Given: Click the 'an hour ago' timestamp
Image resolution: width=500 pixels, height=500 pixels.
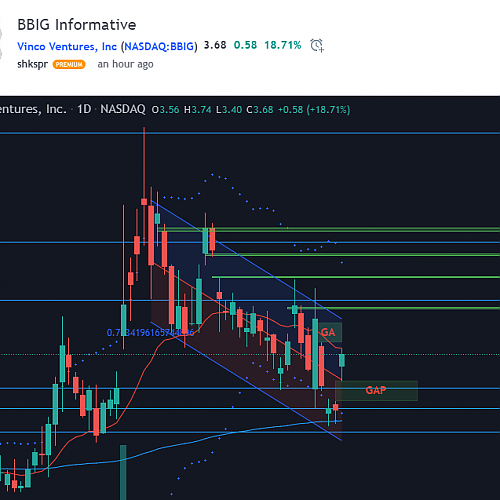Looking at the screenshot, I should click(125, 64).
